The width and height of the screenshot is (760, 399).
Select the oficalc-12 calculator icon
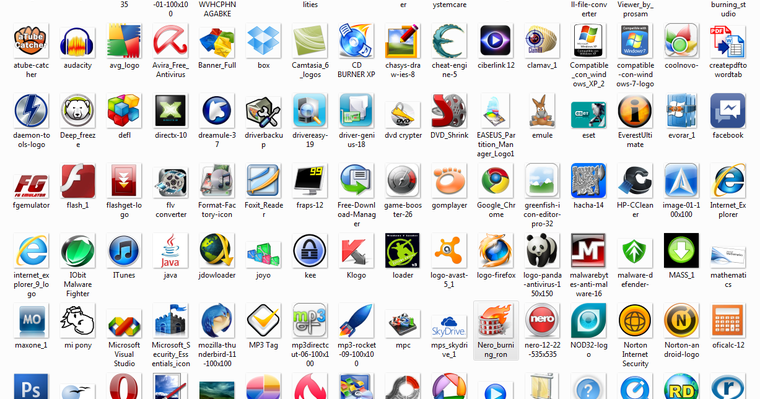pyautogui.click(x=728, y=321)
